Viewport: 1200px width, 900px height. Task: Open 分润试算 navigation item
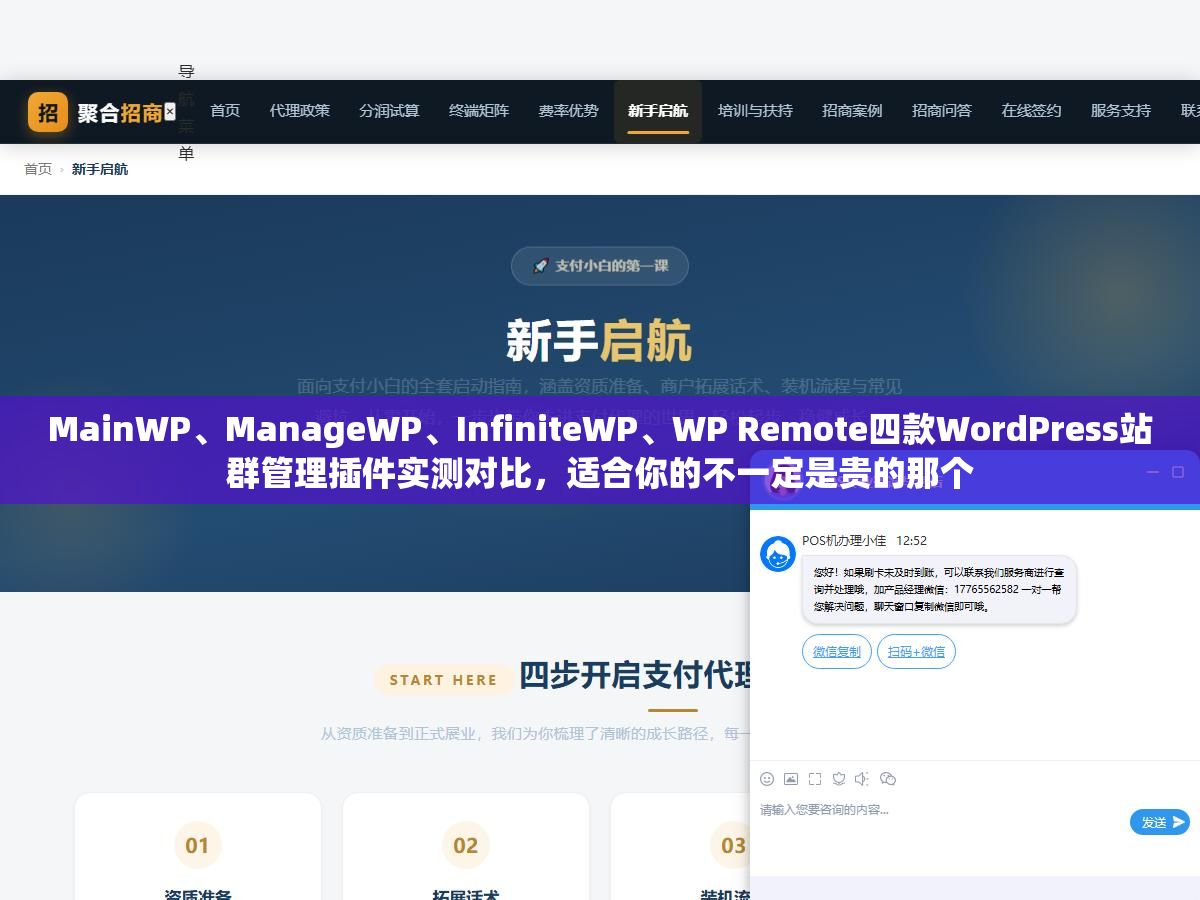(389, 111)
